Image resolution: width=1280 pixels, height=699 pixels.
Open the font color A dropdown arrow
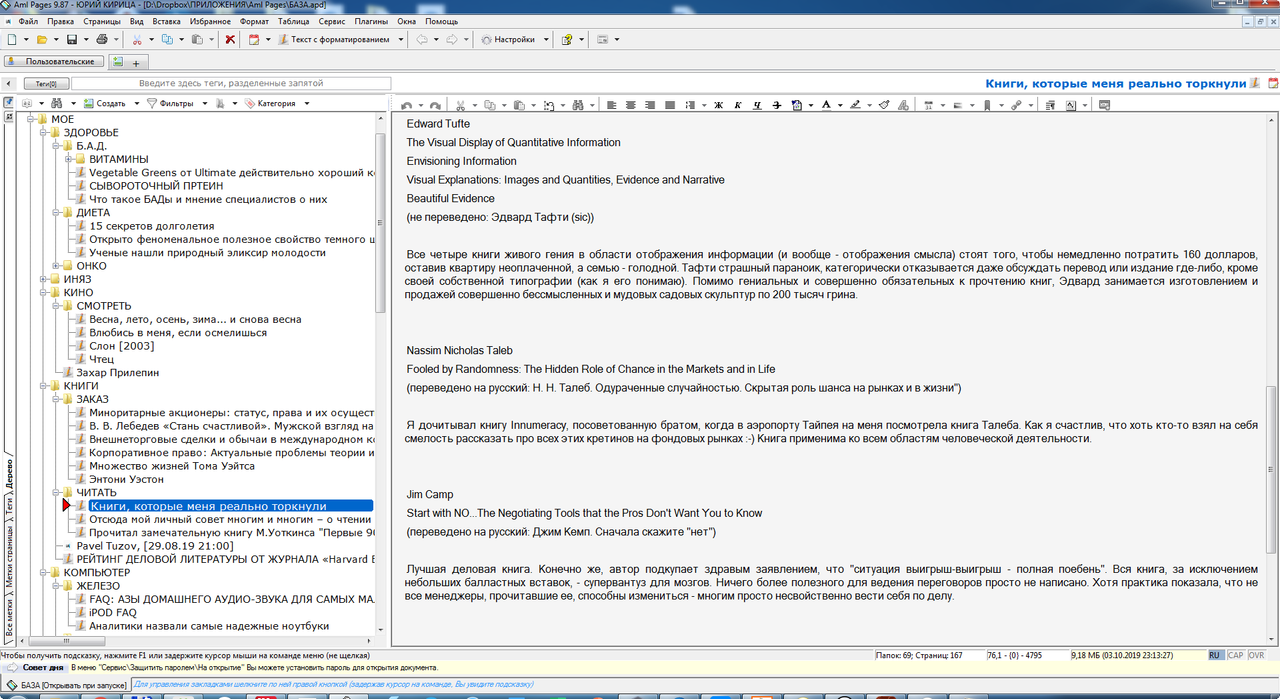tap(840, 105)
